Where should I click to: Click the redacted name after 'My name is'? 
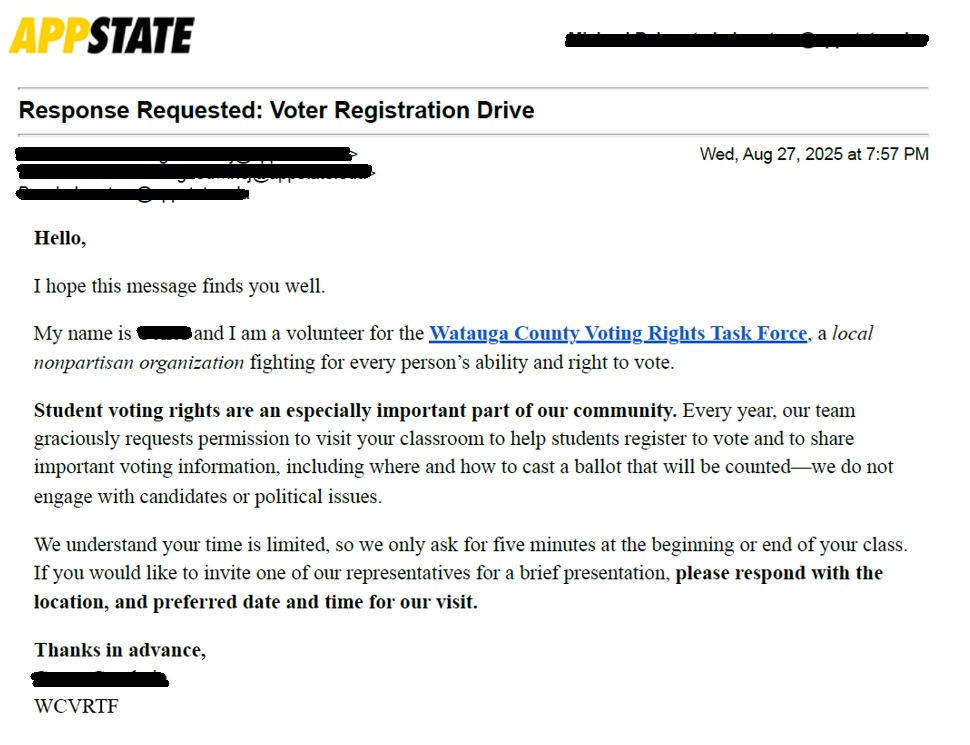tap(164, 333)
